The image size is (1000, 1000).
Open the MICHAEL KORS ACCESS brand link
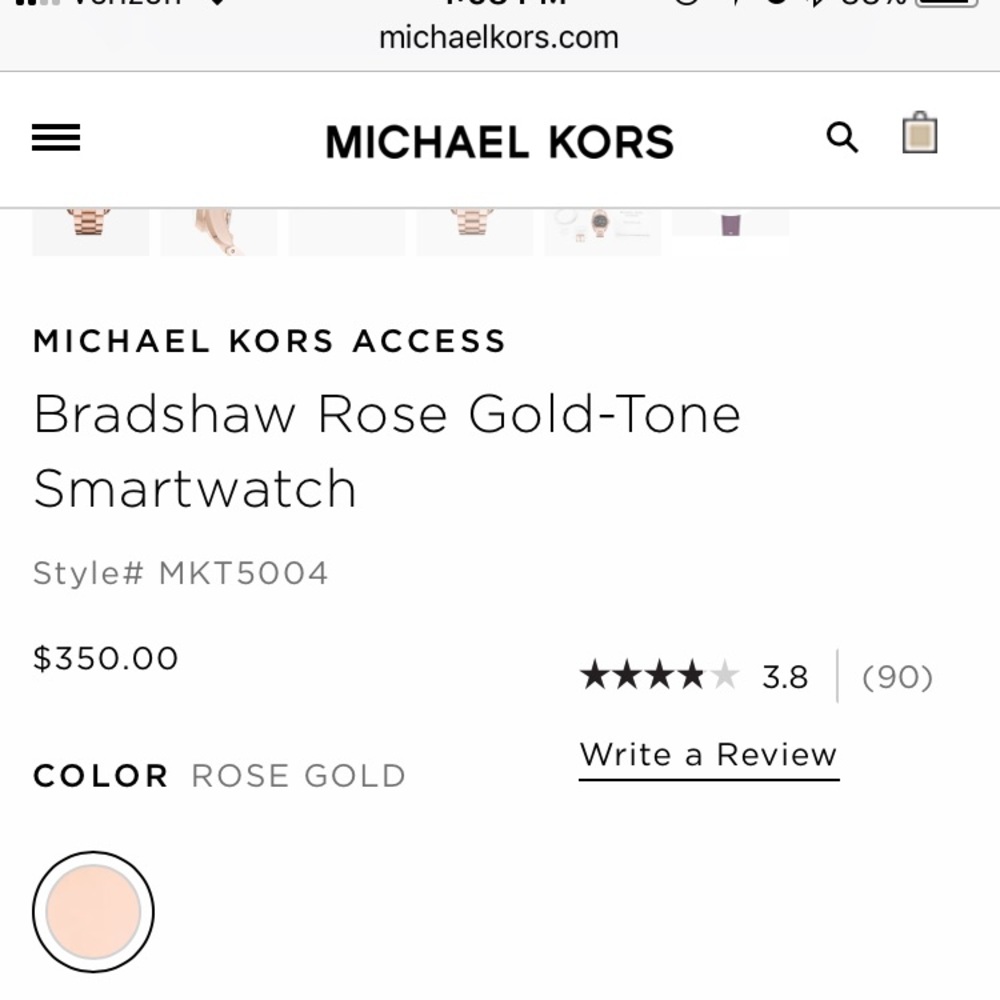tap(270, 341)
